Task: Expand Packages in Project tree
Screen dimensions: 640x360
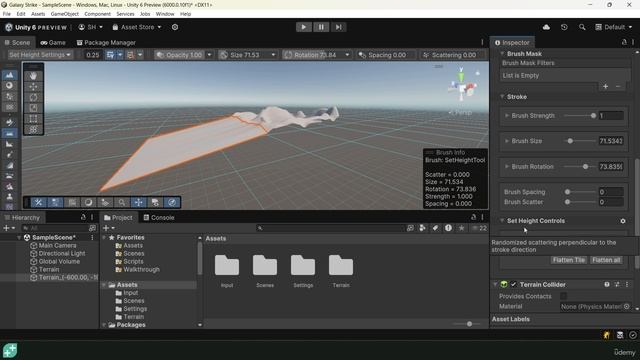Action: coord(104,325)
